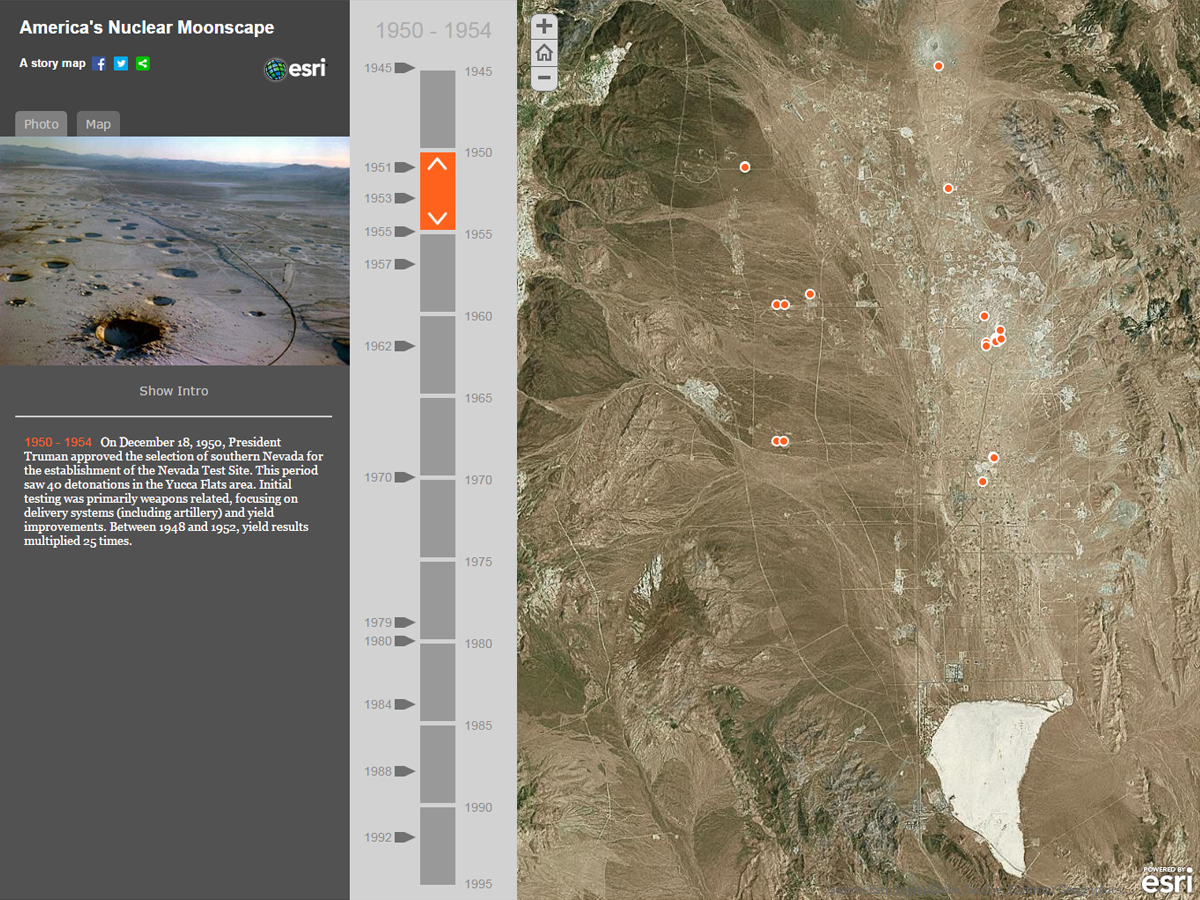Reset map to home extent
1200x900 pixels.
pos(544,53)
